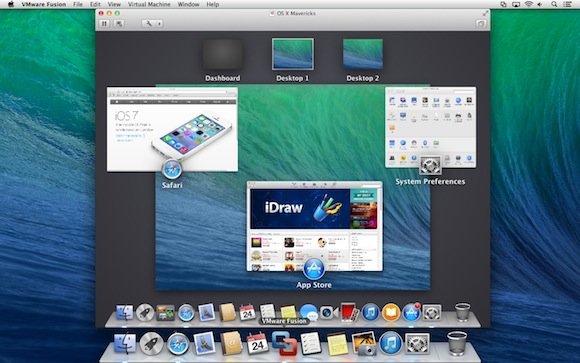Open the AirPlay display menu bar icon
The width and height of the screenshot is (580, 363).
click(516, 4)
